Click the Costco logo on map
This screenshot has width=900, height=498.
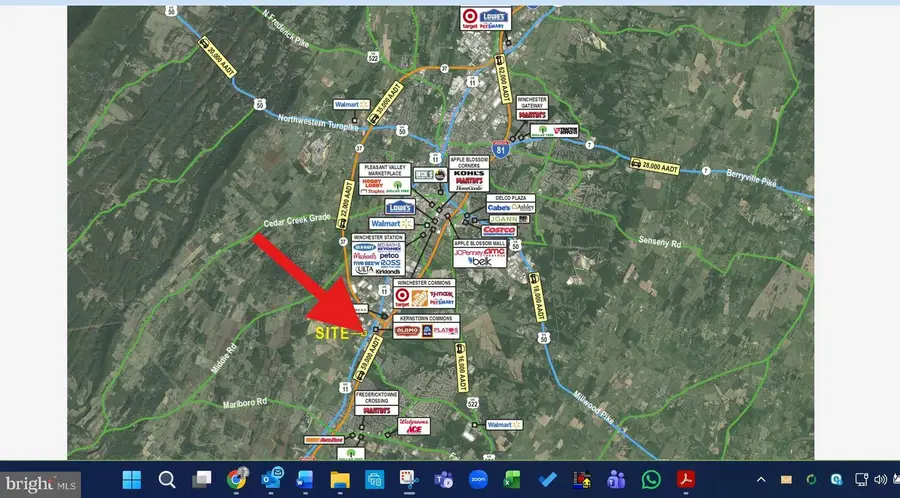tap(499, 231)
